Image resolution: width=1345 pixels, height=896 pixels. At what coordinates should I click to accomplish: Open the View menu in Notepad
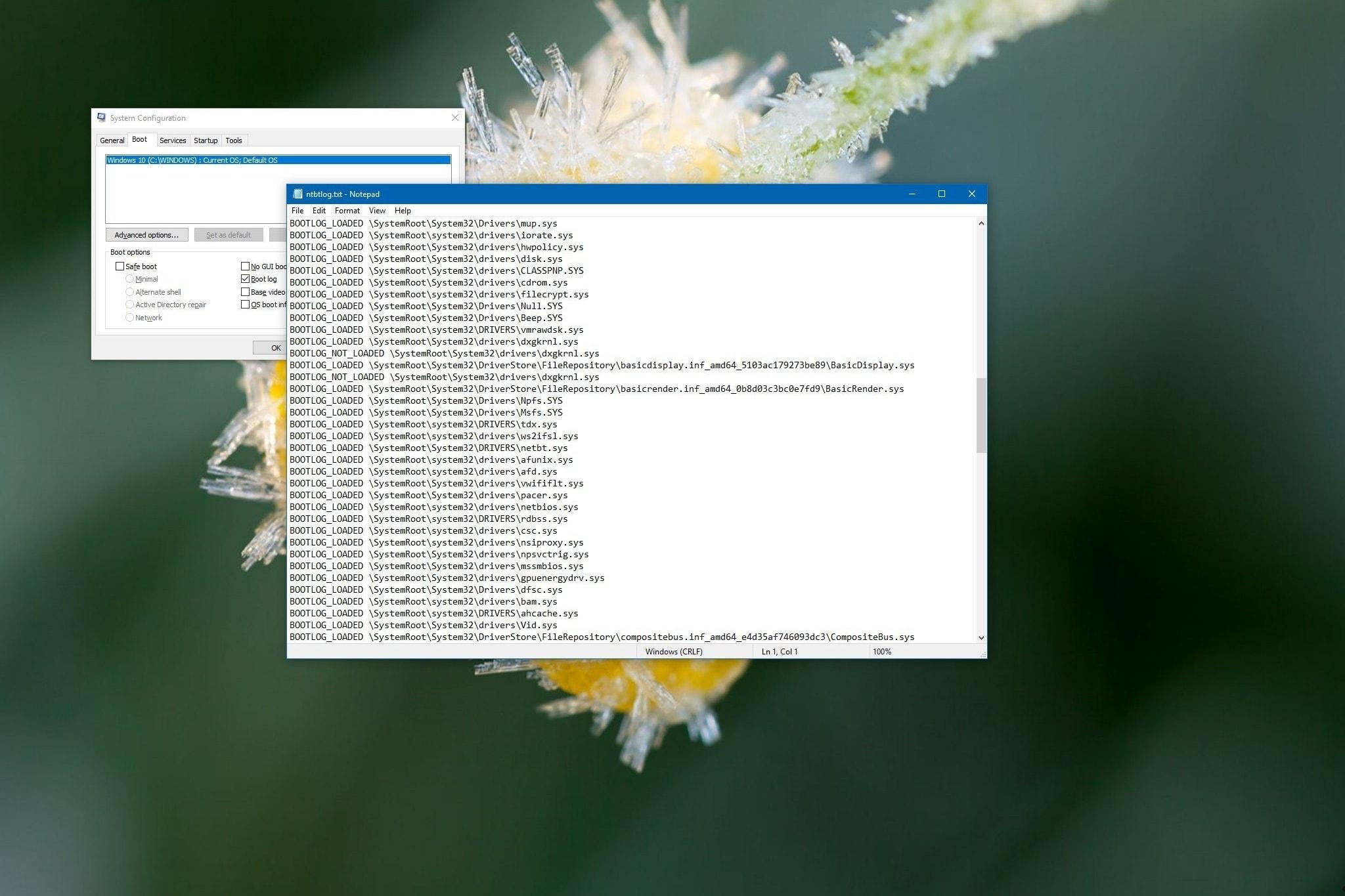click(377, 211)
